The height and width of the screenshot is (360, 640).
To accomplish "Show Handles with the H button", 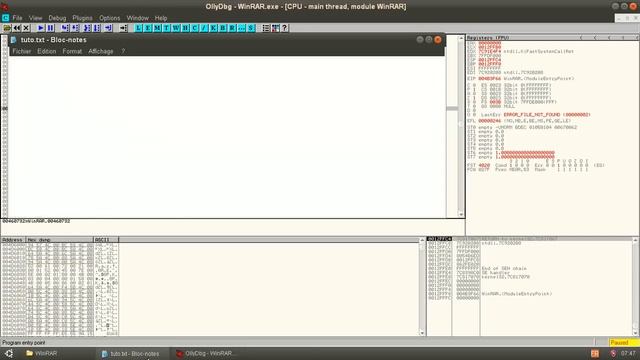I will (185, 28).
